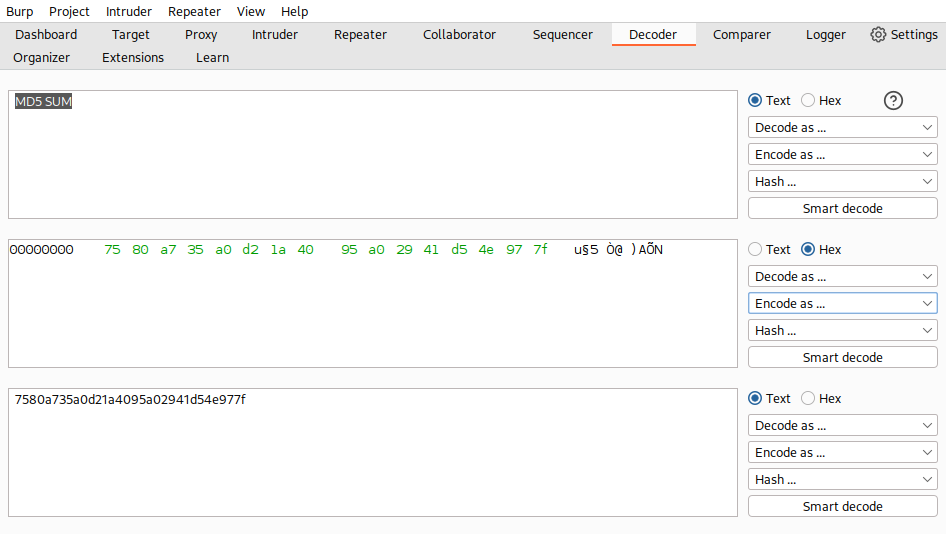Open the Repeater menu in menu bar
The image size is (946, 534).
(194, 11)
